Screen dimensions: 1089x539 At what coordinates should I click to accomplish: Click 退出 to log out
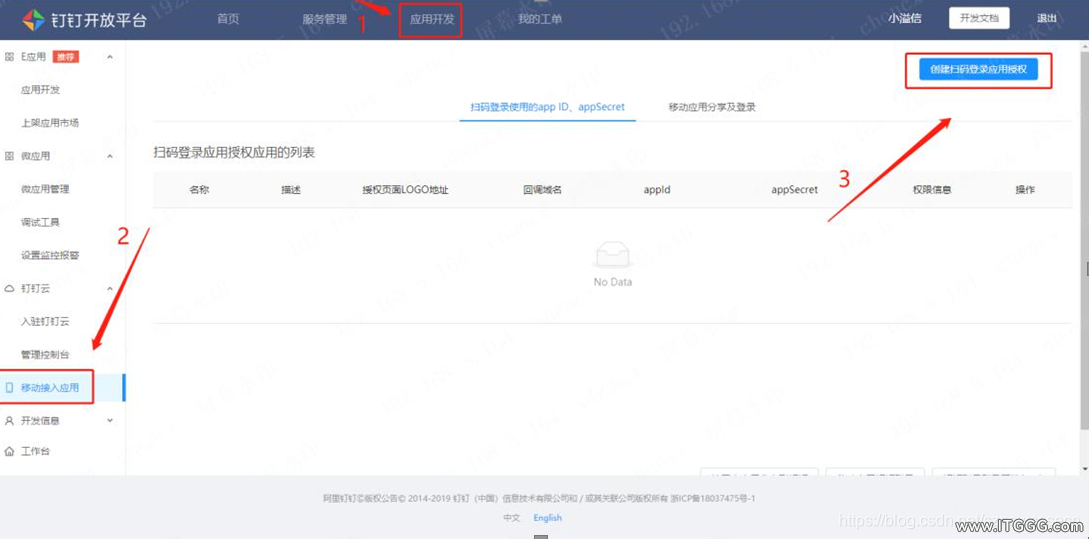point(1047,19)
